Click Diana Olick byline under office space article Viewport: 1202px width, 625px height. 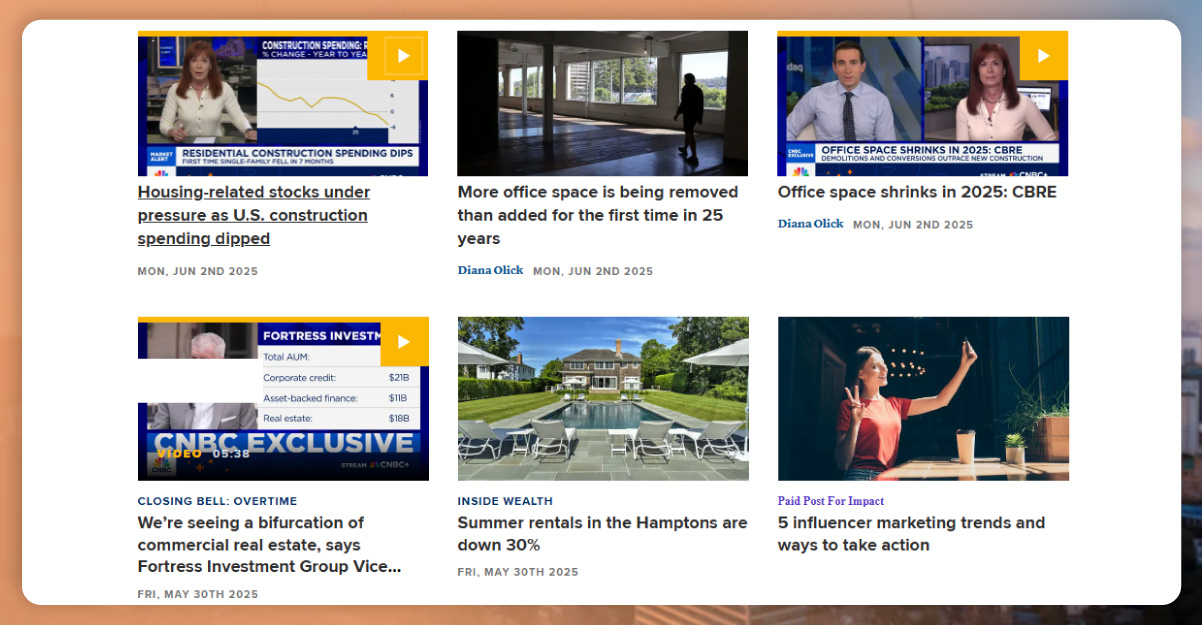click(x=490, y=270)
